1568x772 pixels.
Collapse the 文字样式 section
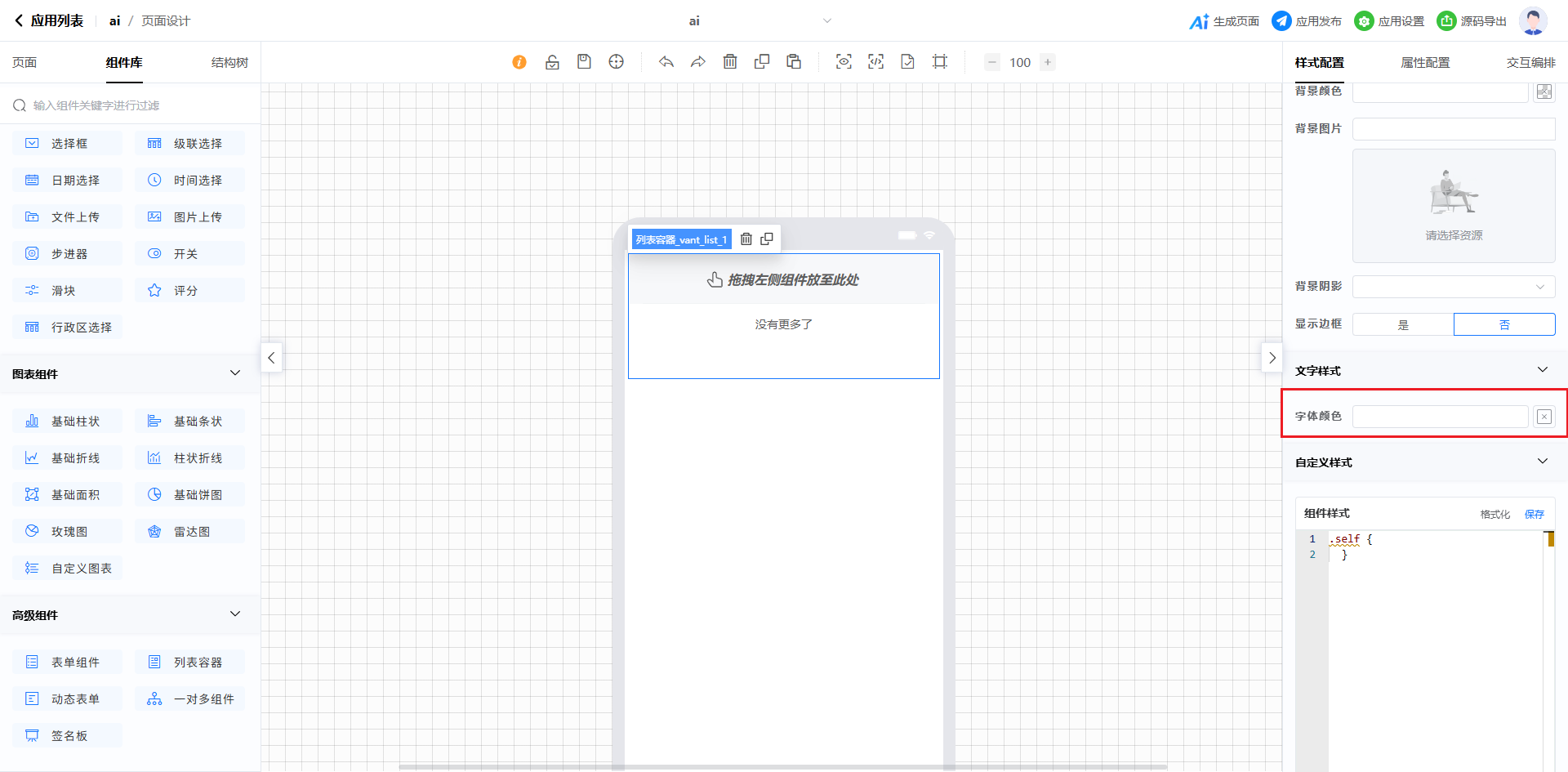[1542, 370]
